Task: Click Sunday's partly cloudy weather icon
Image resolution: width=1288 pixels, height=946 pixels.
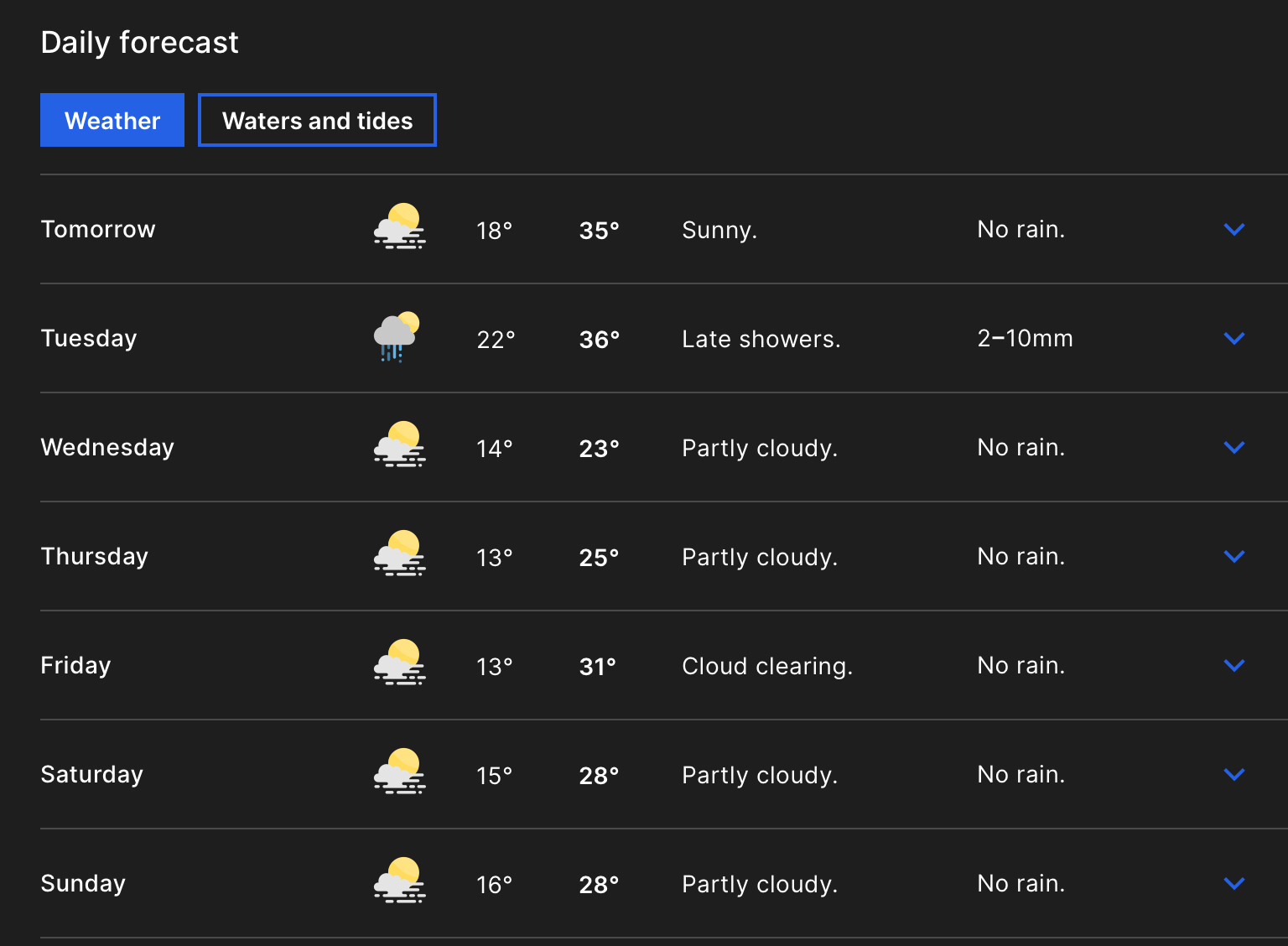Action: tap(399, 881)
